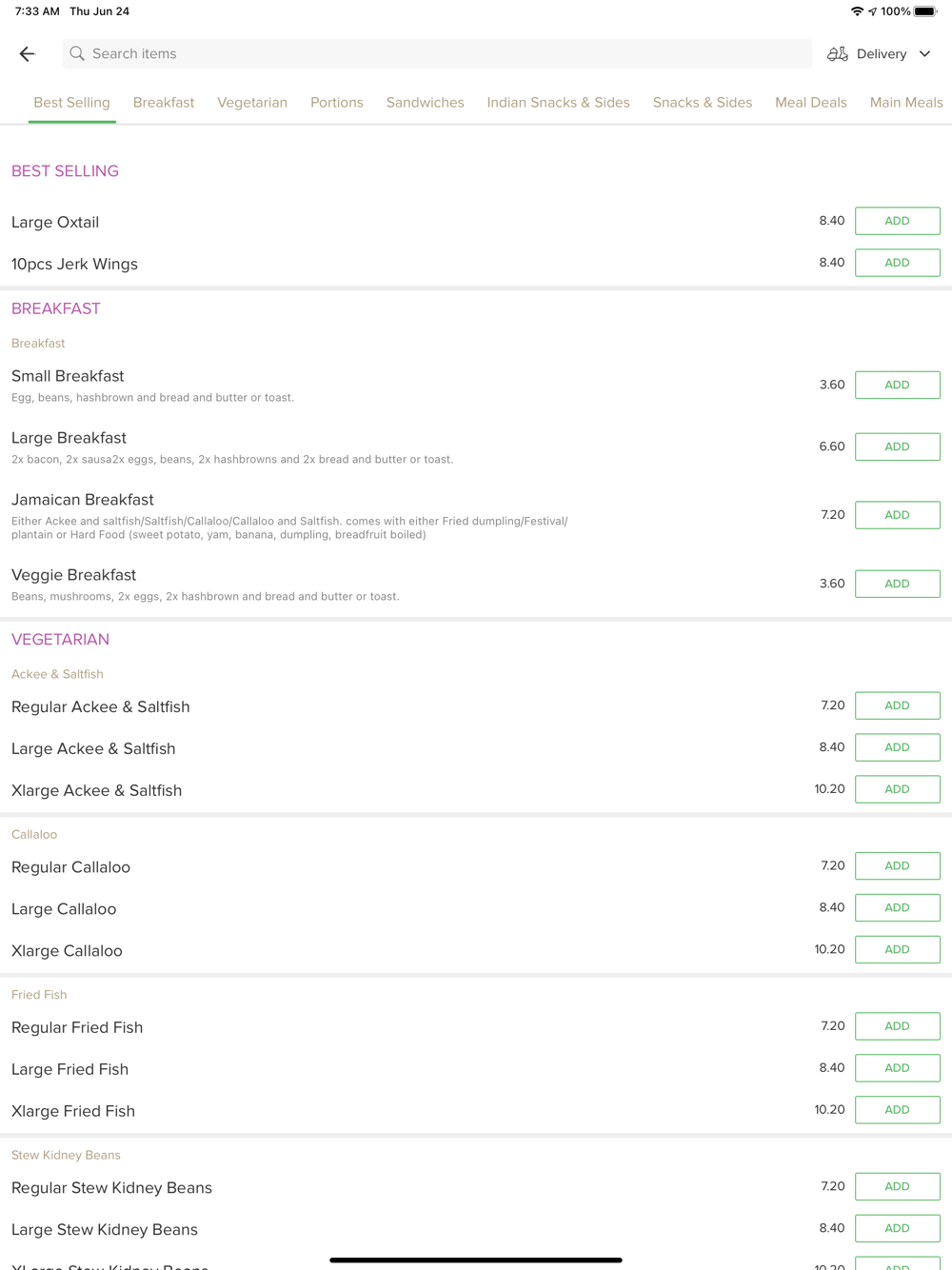Tap the Small Breakfast item name

click(68, 376)
